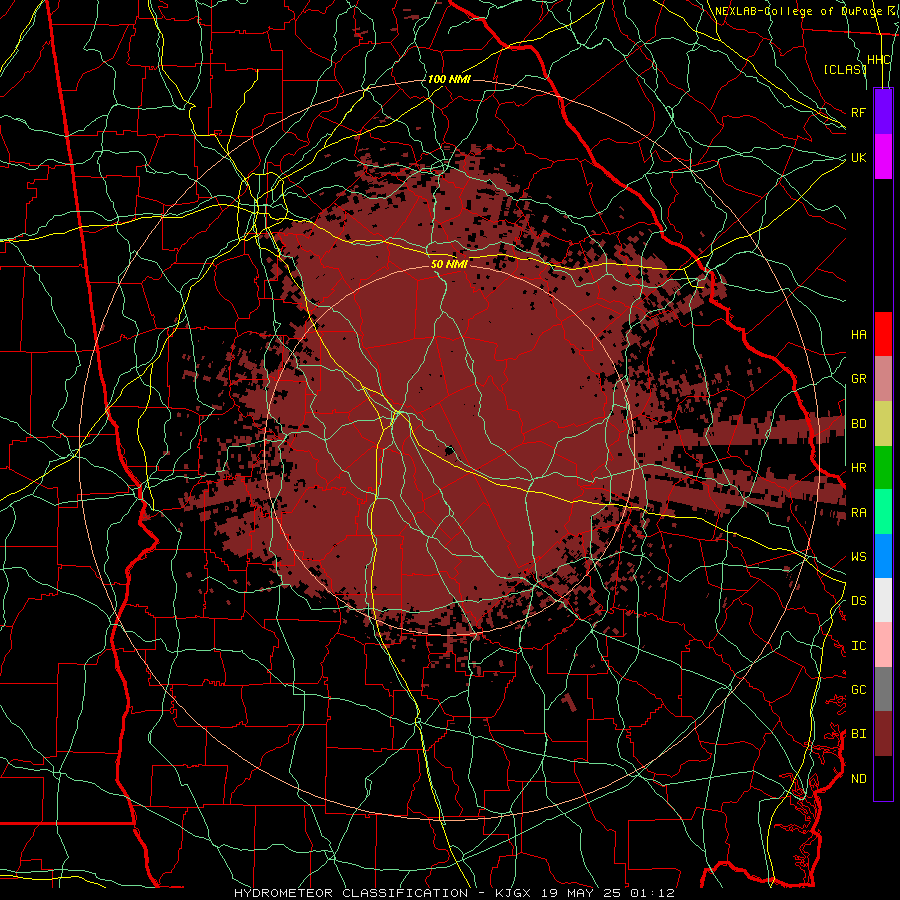This screenshot has height=900, width=900.
Task: Click the UK legend label
Action: (858, 157)
